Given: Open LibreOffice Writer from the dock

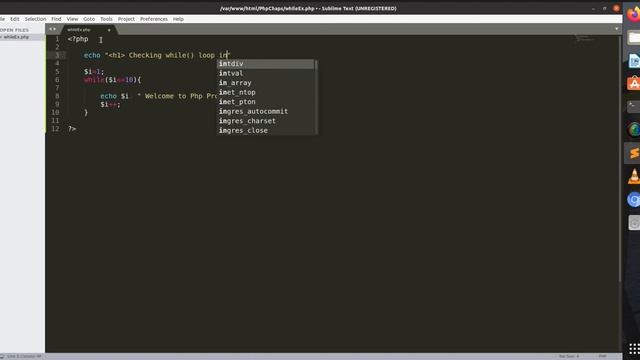Looking at the screenshot, I should (x=634, y=61).
